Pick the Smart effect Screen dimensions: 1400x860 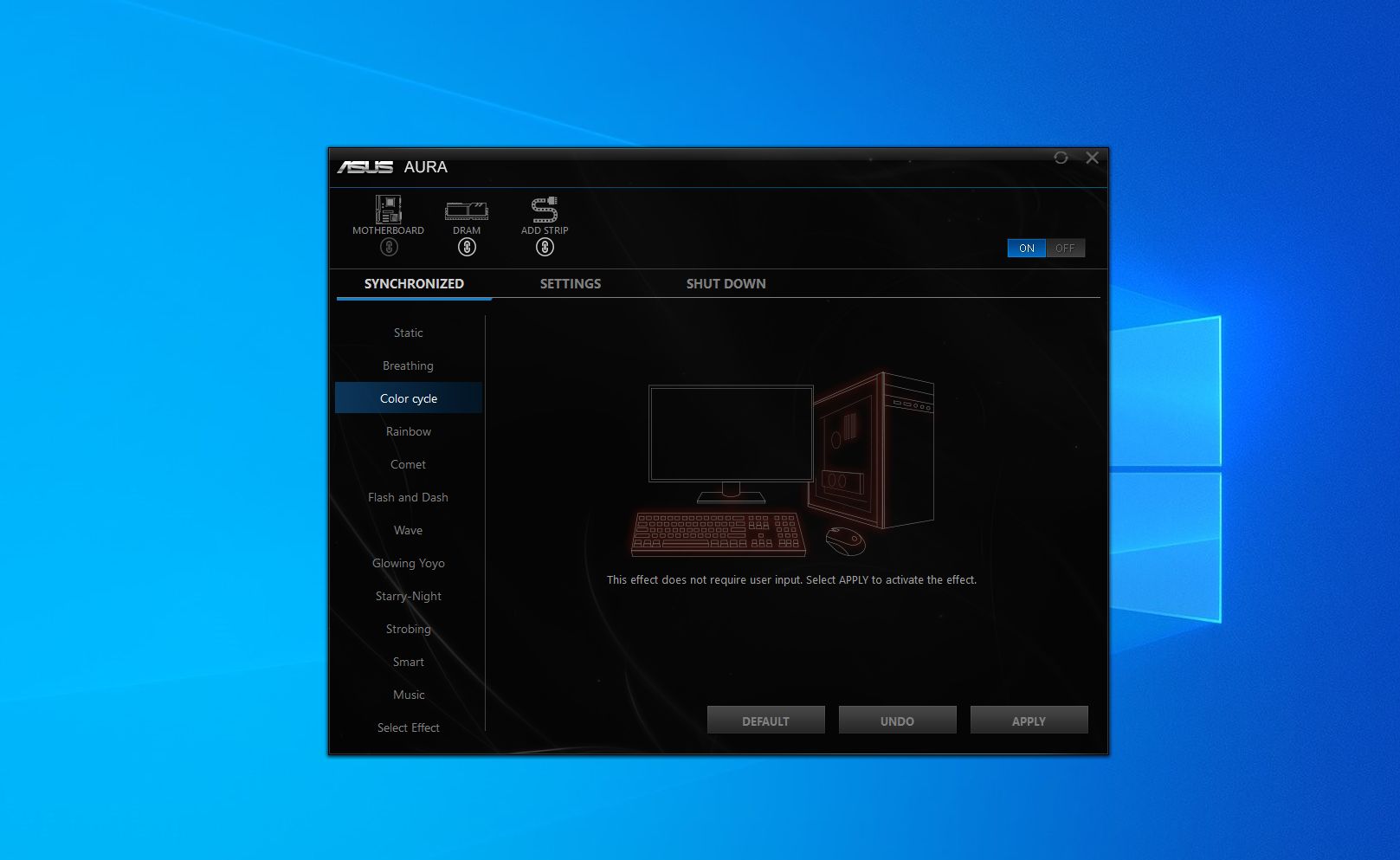coord(409,662)
